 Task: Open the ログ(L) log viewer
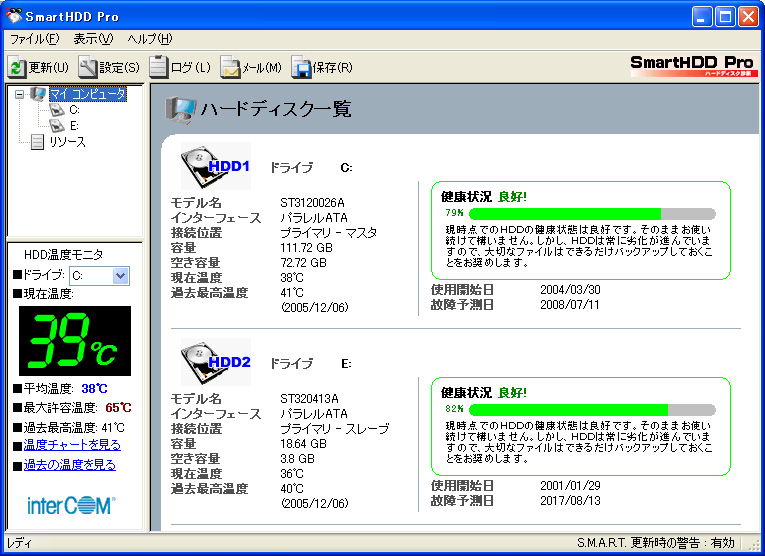coord(159,68)
